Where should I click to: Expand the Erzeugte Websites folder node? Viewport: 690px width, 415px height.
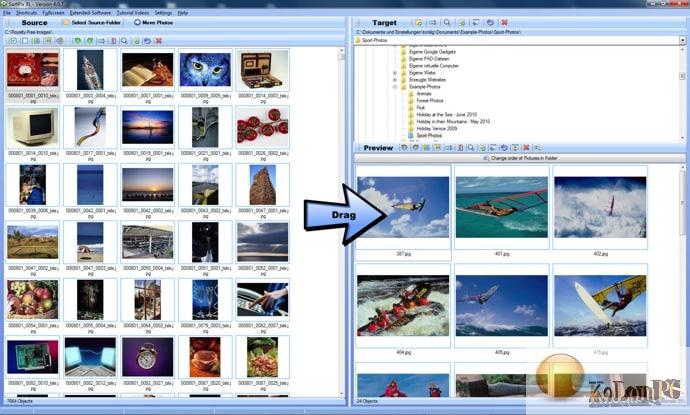pos(395,80)
